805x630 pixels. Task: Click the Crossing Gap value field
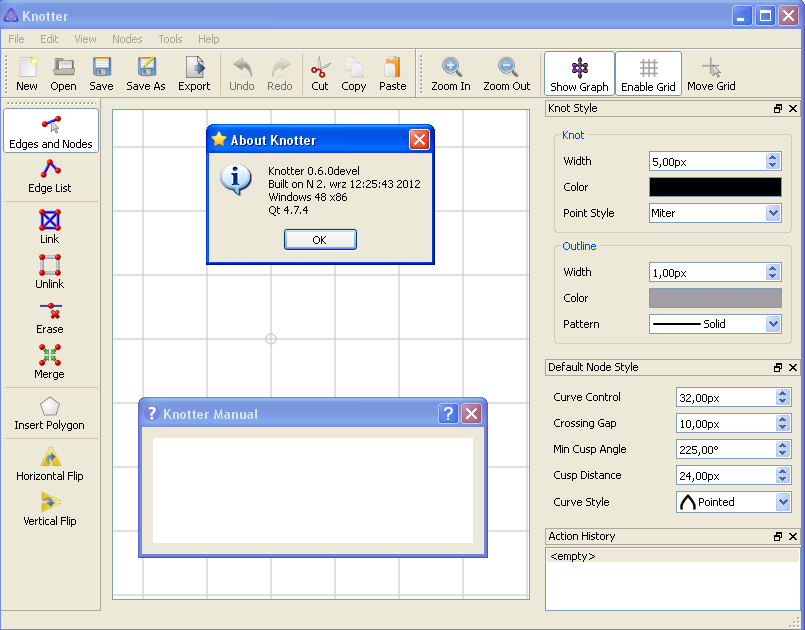(x=726, y=424)
